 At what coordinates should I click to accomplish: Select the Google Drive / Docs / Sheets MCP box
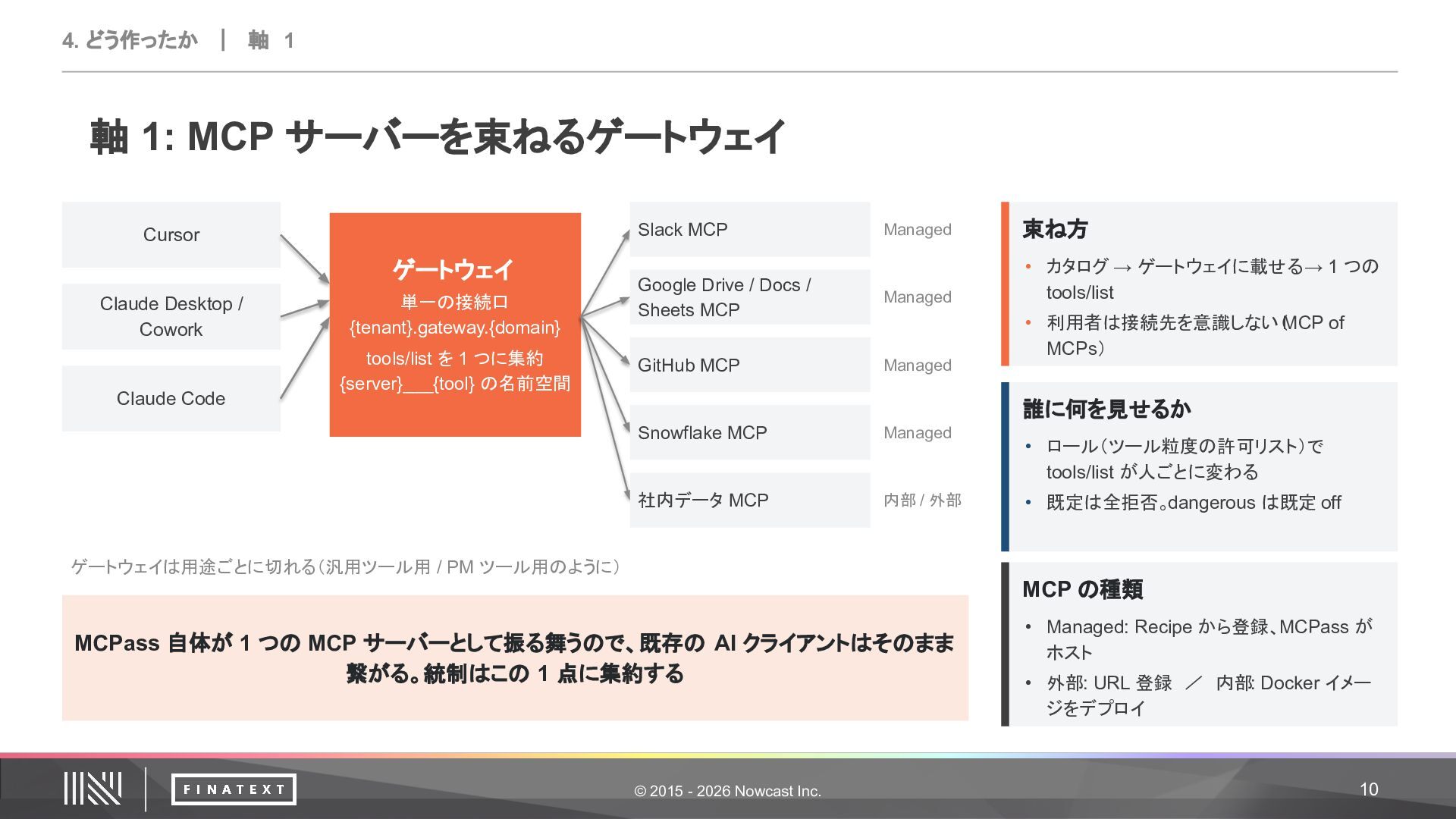(x=750, y=297)
